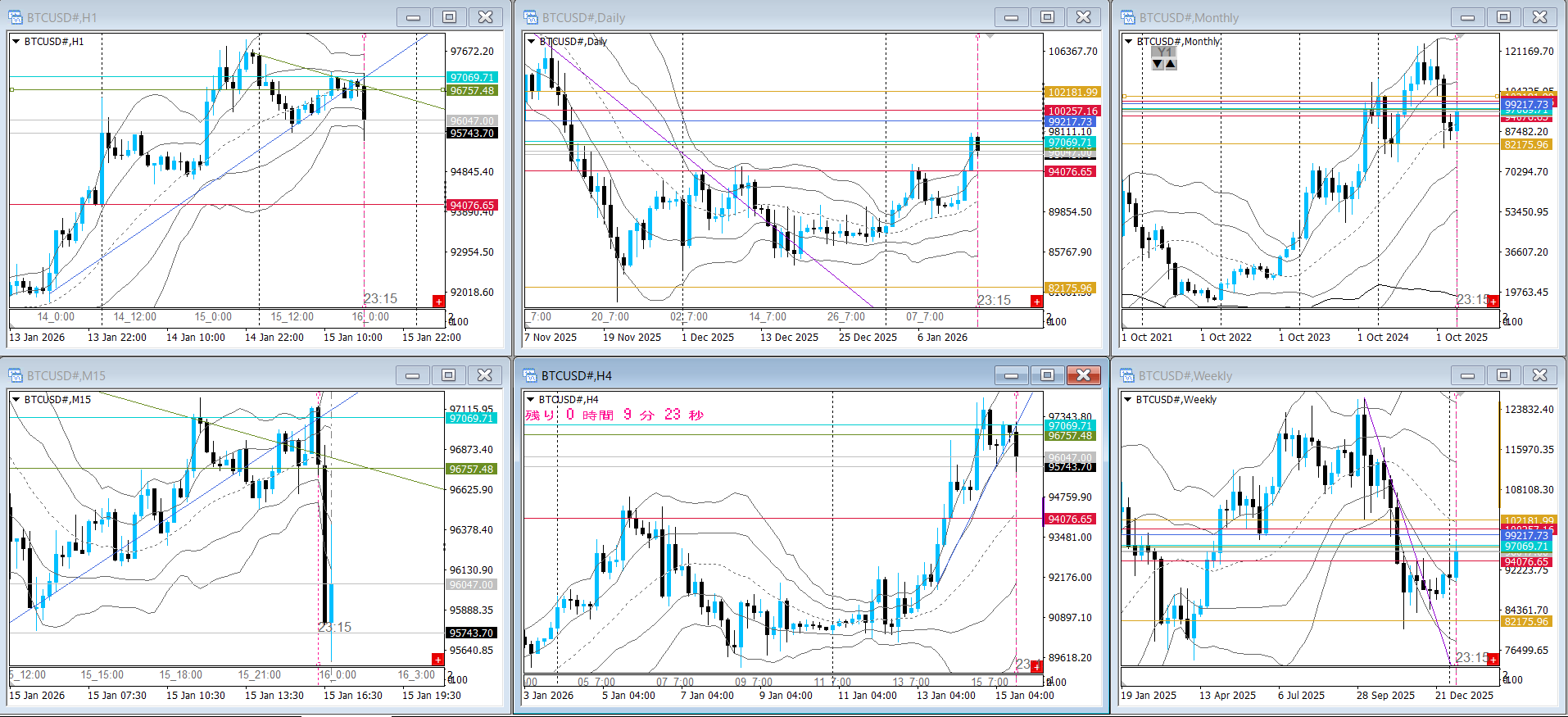1568x717 pixels.
Task: Expand the BTCUSD#,Weekly chart label triangle
Action: coord(1128,399)
